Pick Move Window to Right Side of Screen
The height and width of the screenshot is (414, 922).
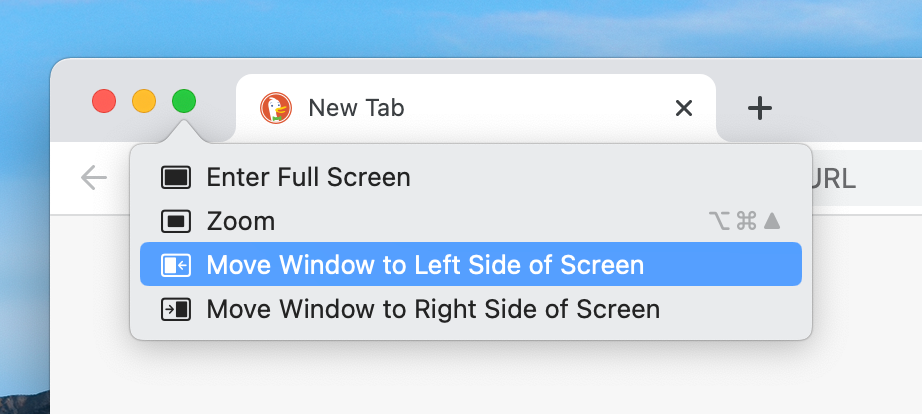(x=433, y=309)
